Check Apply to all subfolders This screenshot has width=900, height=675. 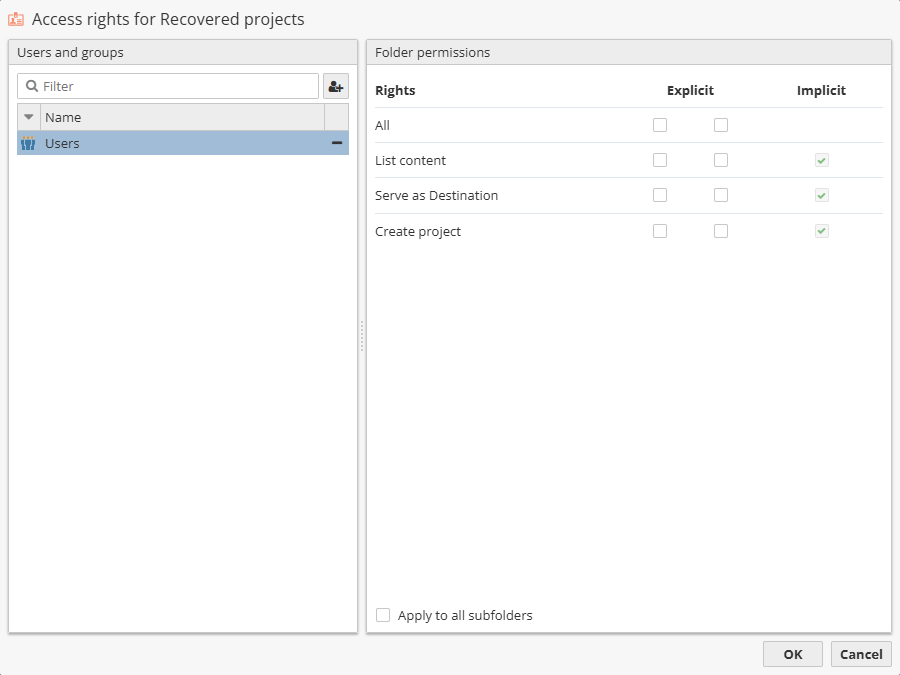pyautogui.click(x=383, y=615)
